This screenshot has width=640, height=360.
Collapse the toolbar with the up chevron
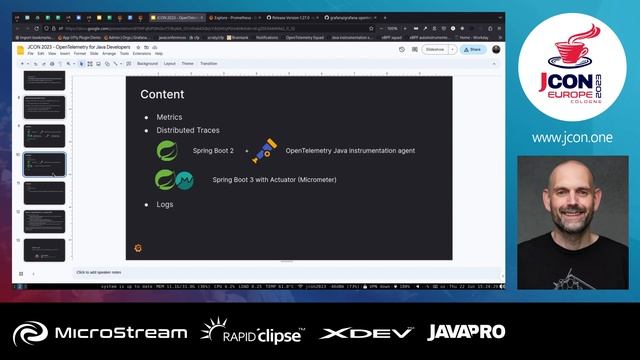(x=494, y=64)
